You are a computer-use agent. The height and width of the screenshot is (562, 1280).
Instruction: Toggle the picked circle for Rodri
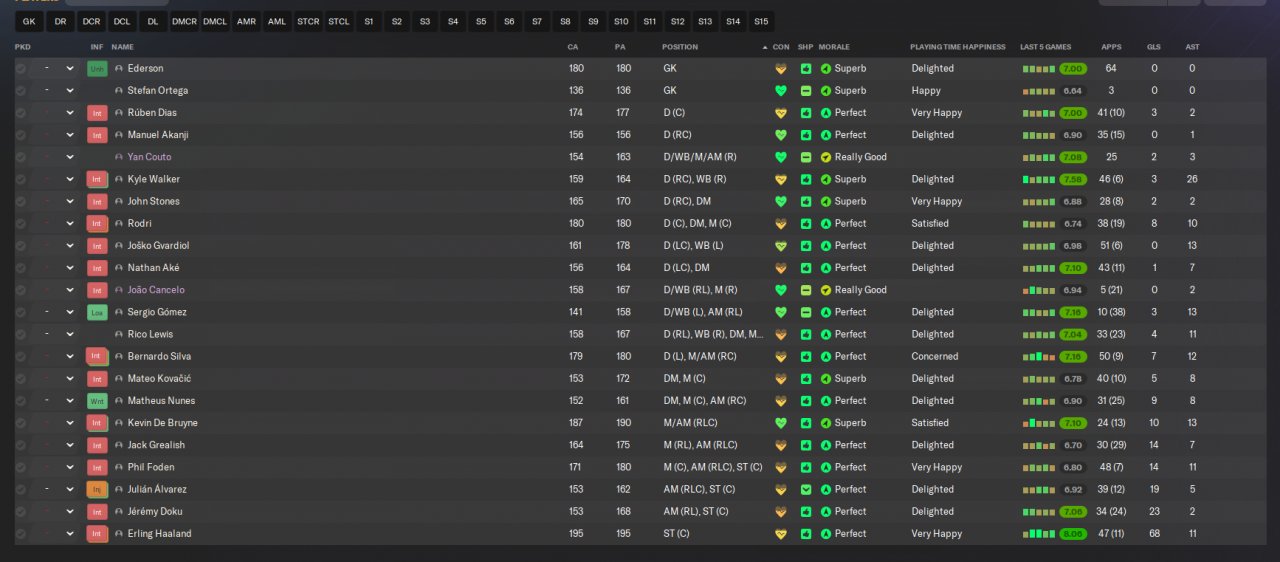(21, 224)
